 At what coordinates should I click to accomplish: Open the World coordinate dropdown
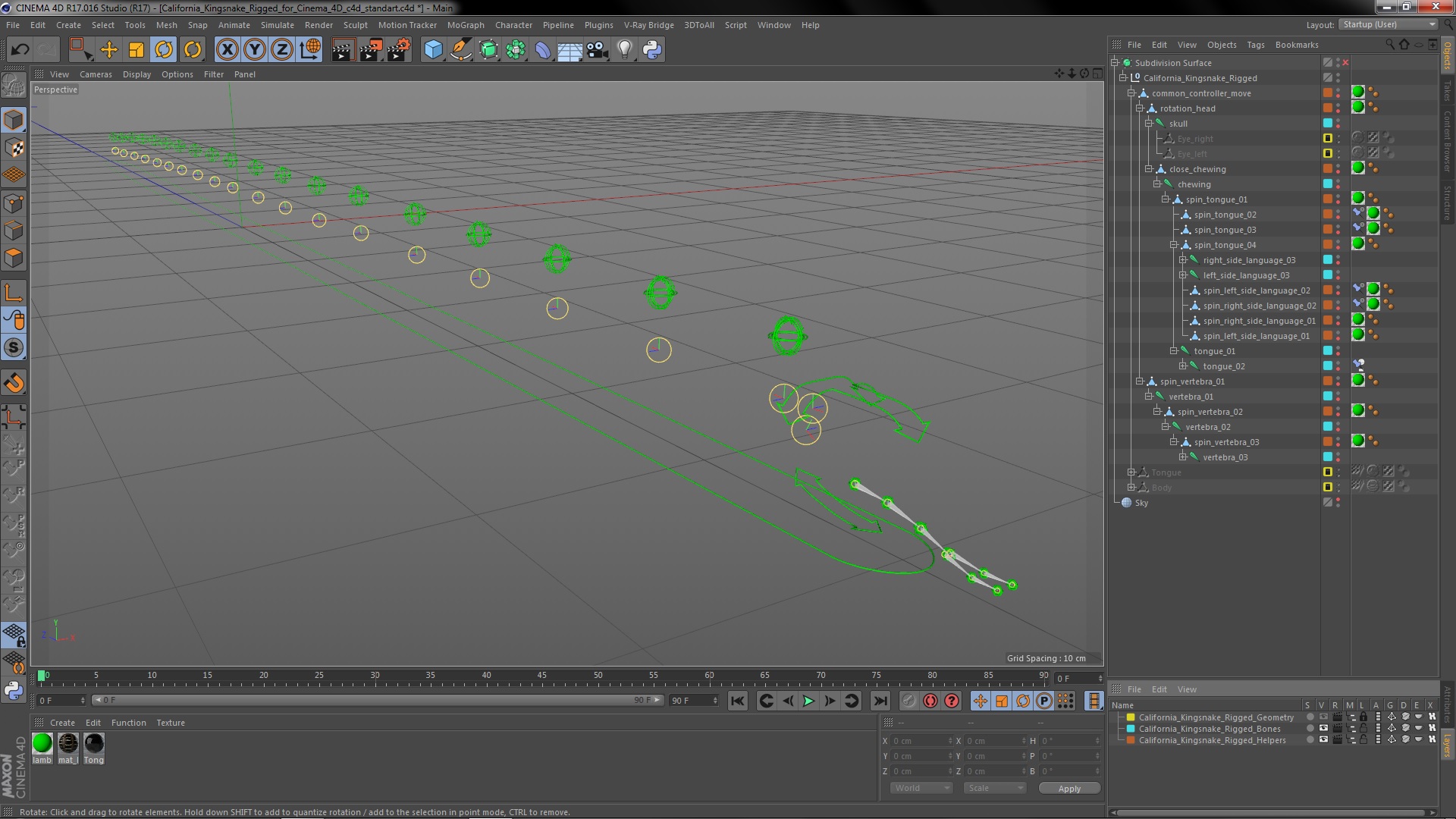click(x=921, y=789)
